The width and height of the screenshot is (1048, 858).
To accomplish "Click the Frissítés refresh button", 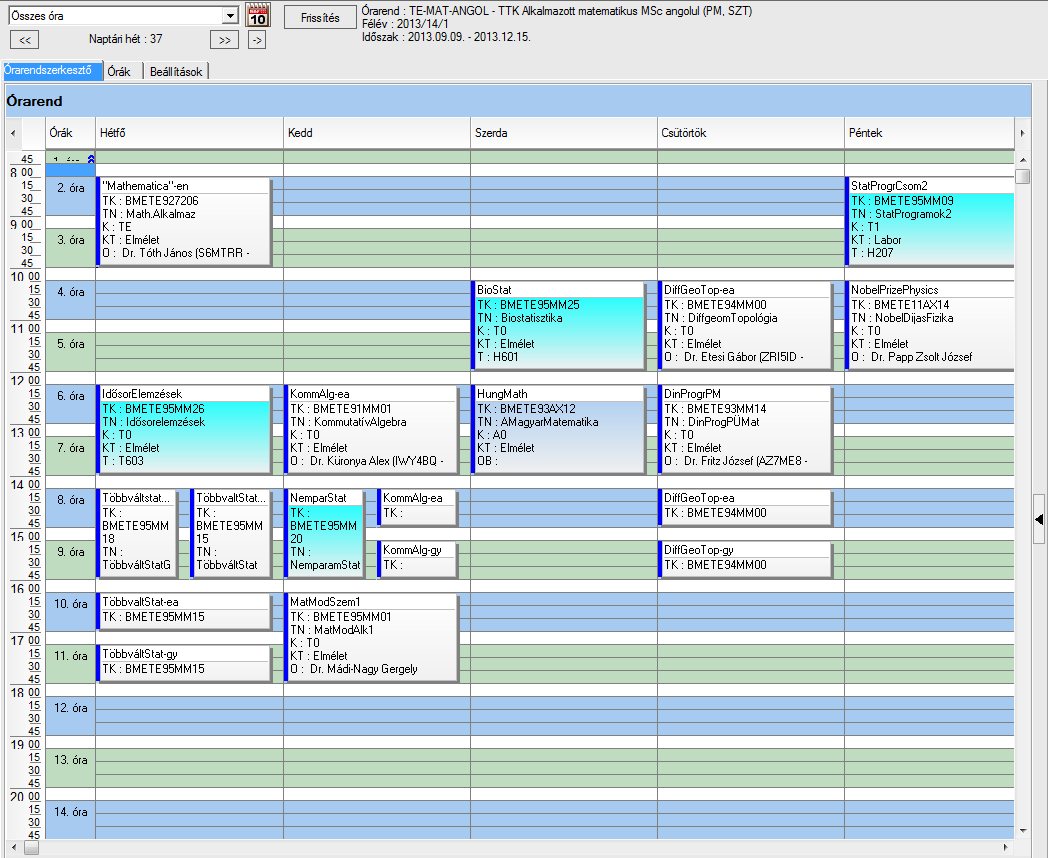I will point(320,17).
